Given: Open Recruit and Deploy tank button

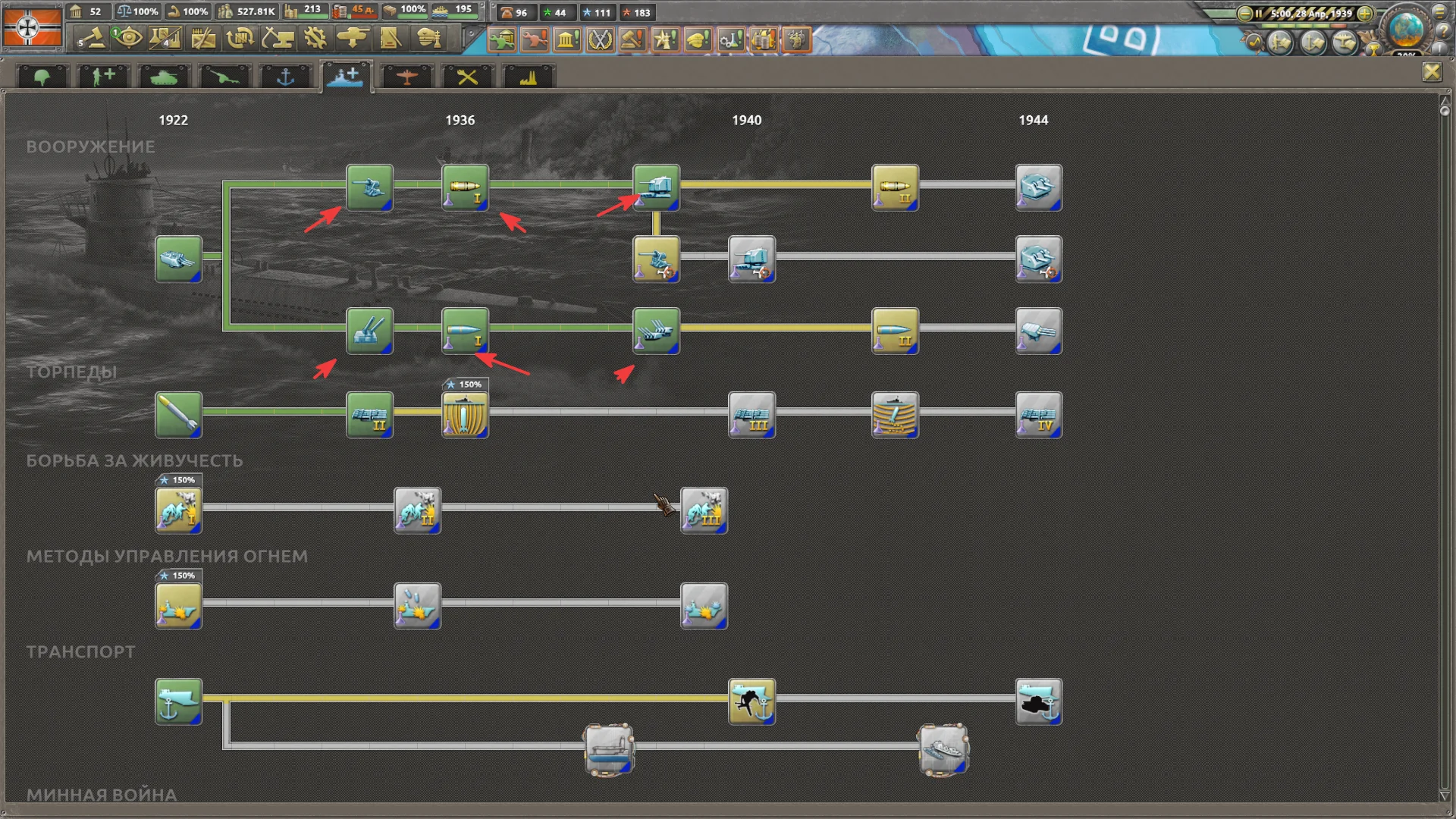Looking at the screenshot, I should (x=353, y=38).
